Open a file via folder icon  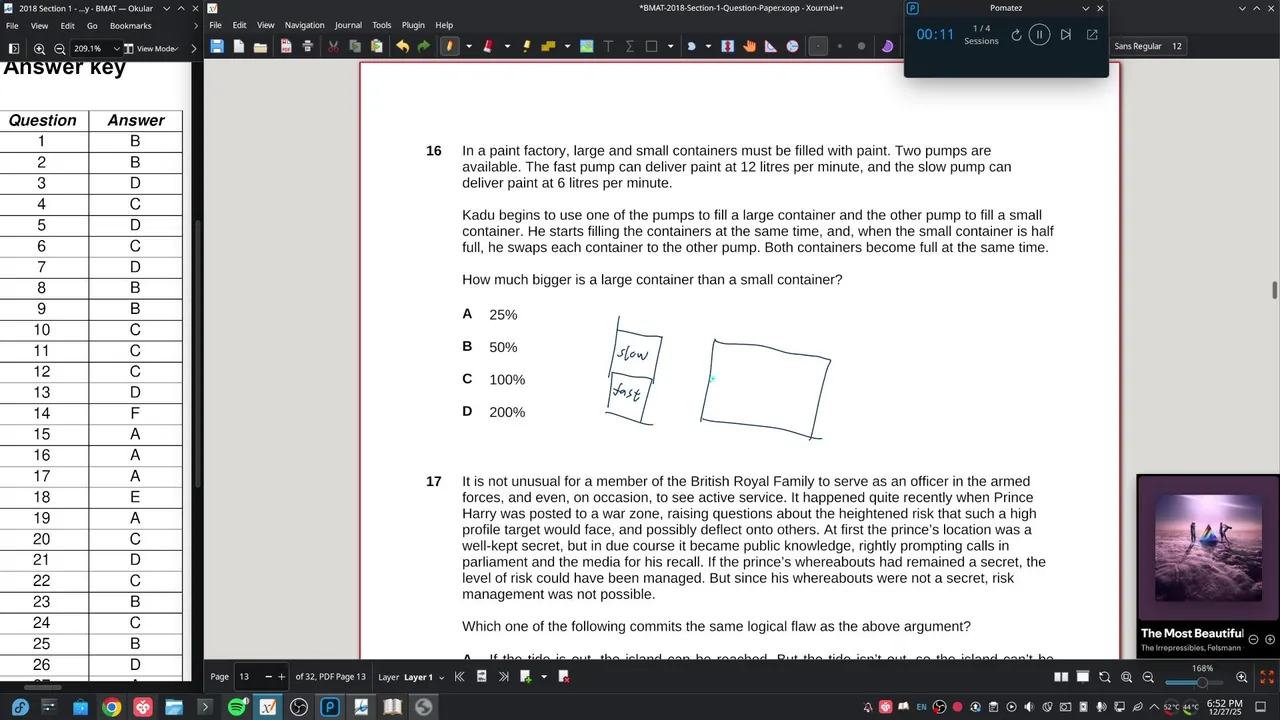click(x=260, y=46)
